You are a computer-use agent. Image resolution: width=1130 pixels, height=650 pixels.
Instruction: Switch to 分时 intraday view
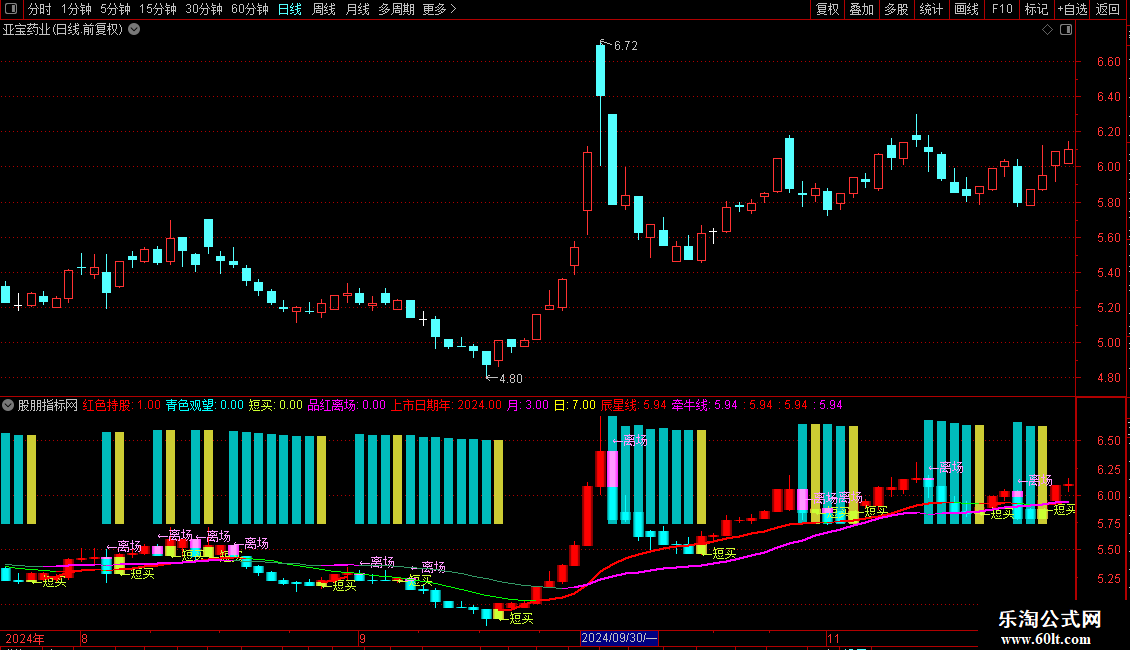[40, 9]
